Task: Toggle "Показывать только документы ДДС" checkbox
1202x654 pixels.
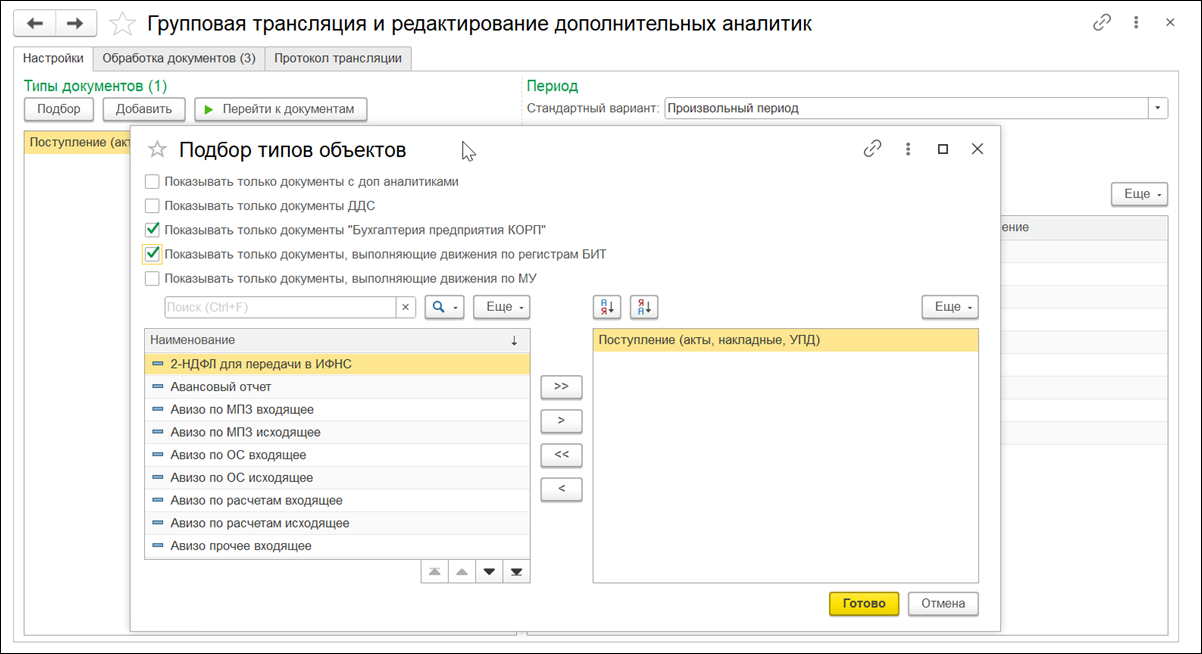Action: [x=152, y=206]
